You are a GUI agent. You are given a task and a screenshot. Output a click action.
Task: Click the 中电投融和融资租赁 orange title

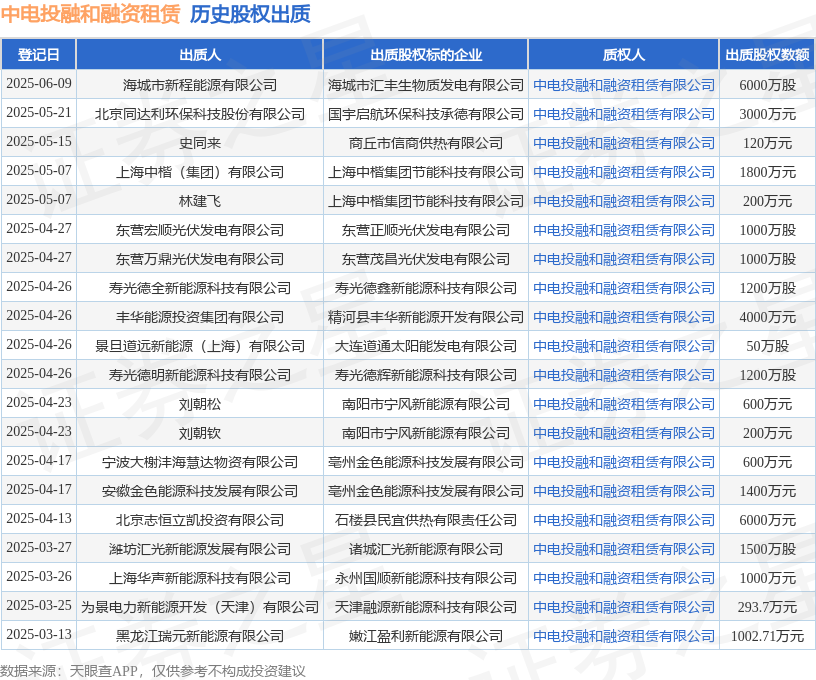click(91, 14)
